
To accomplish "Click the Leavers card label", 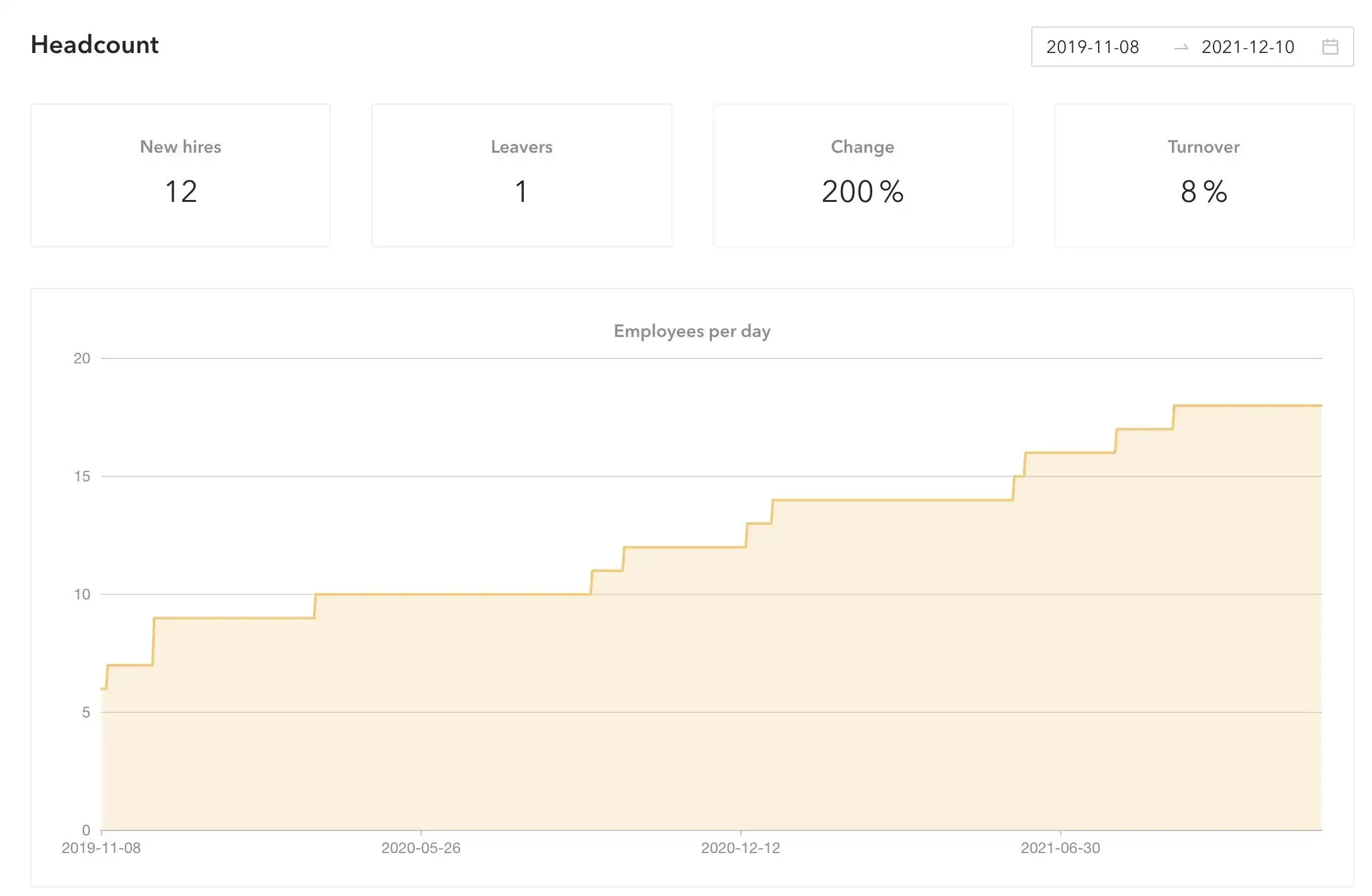I will (521, 147).
